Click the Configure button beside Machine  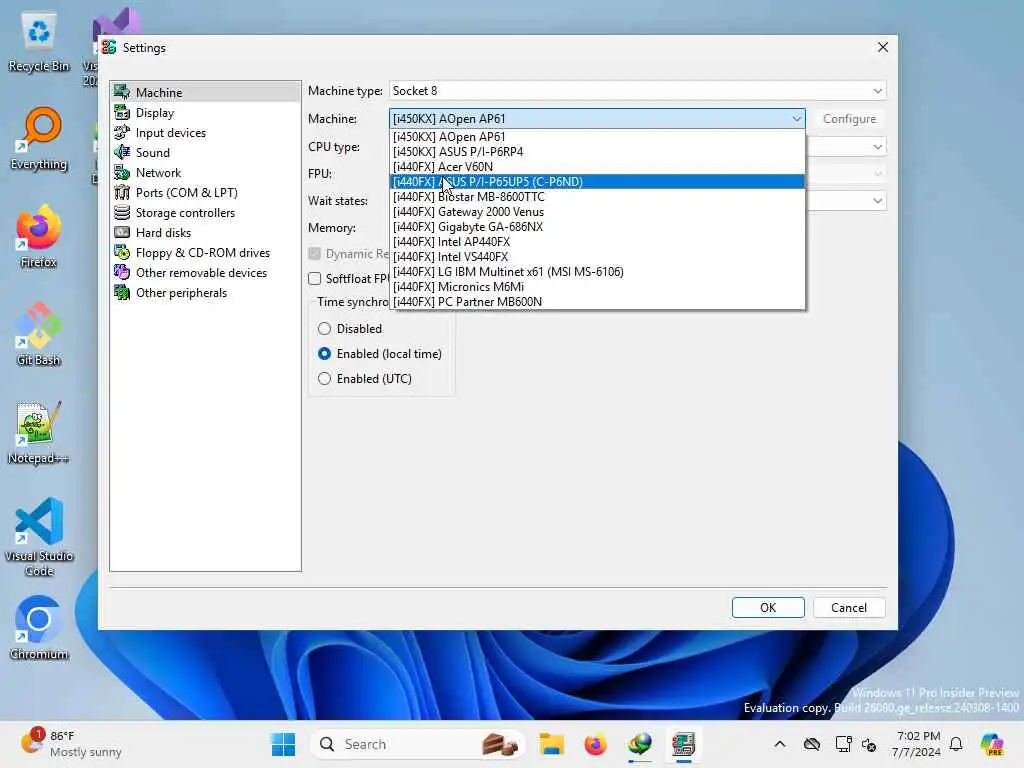[849, 119]
